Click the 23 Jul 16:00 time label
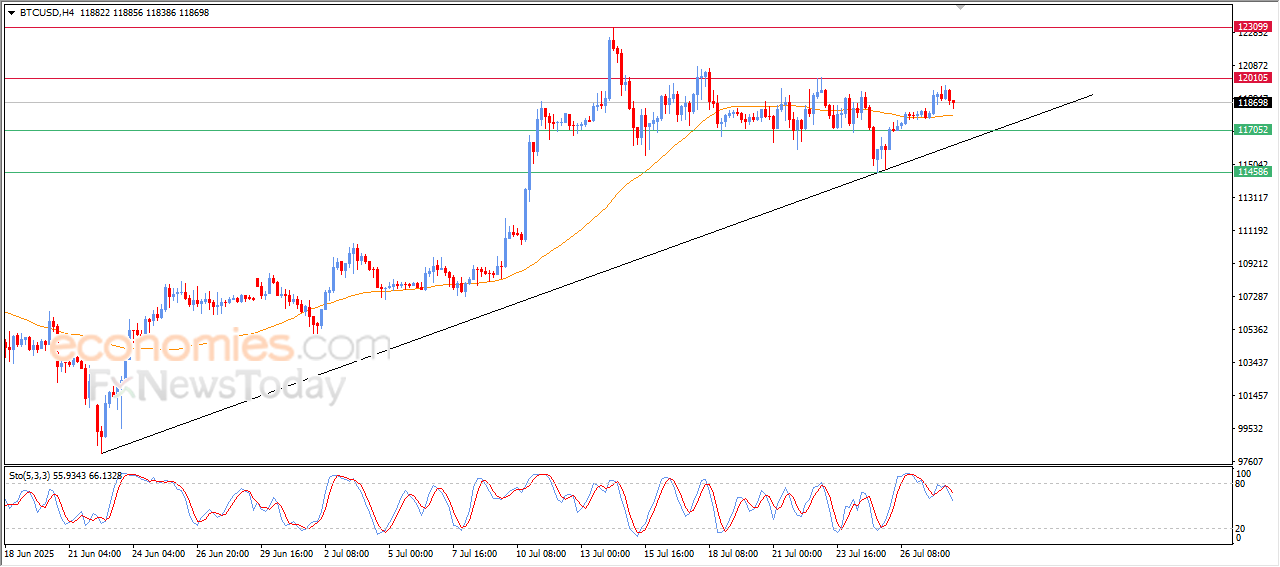Screen dimensions: 1280x567 pos(861,552)
